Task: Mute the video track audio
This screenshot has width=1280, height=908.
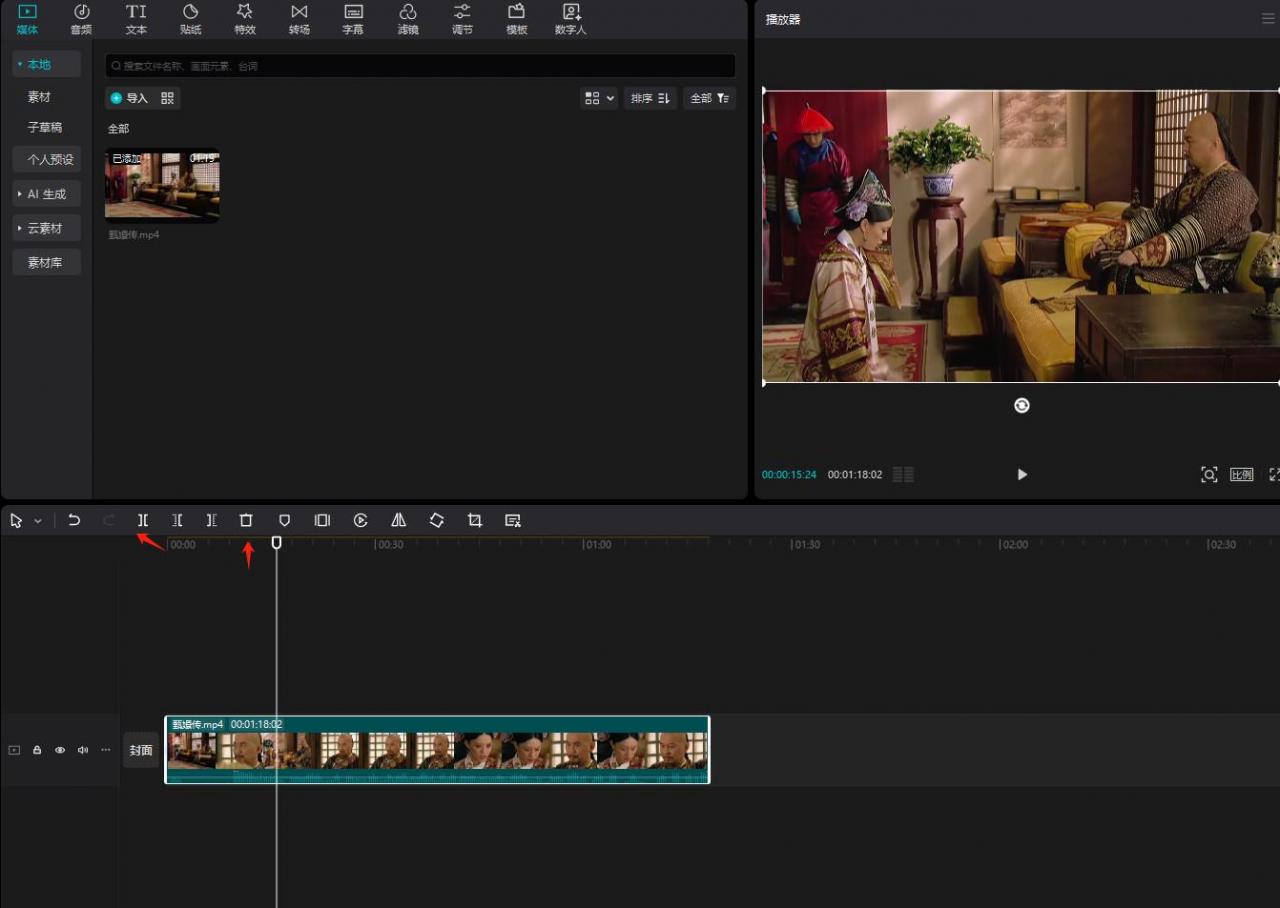Action: 83,750
